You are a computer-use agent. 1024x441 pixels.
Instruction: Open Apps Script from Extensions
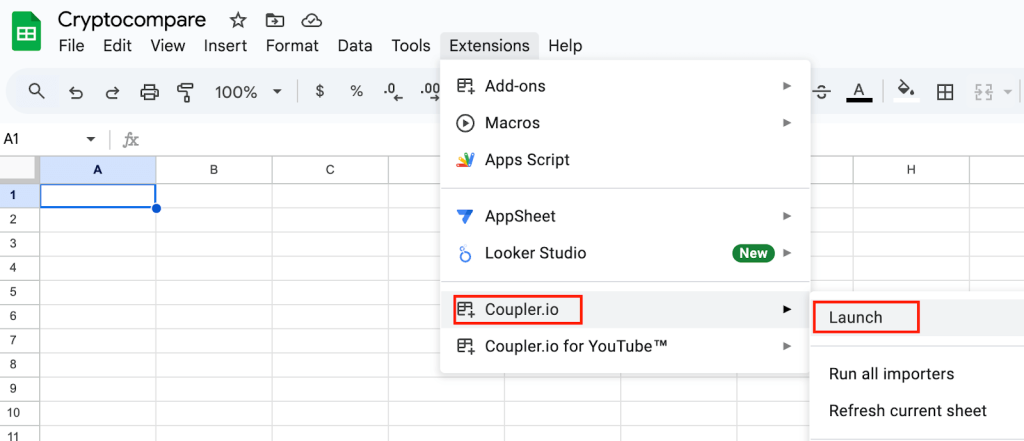click(x=625, y=159)
